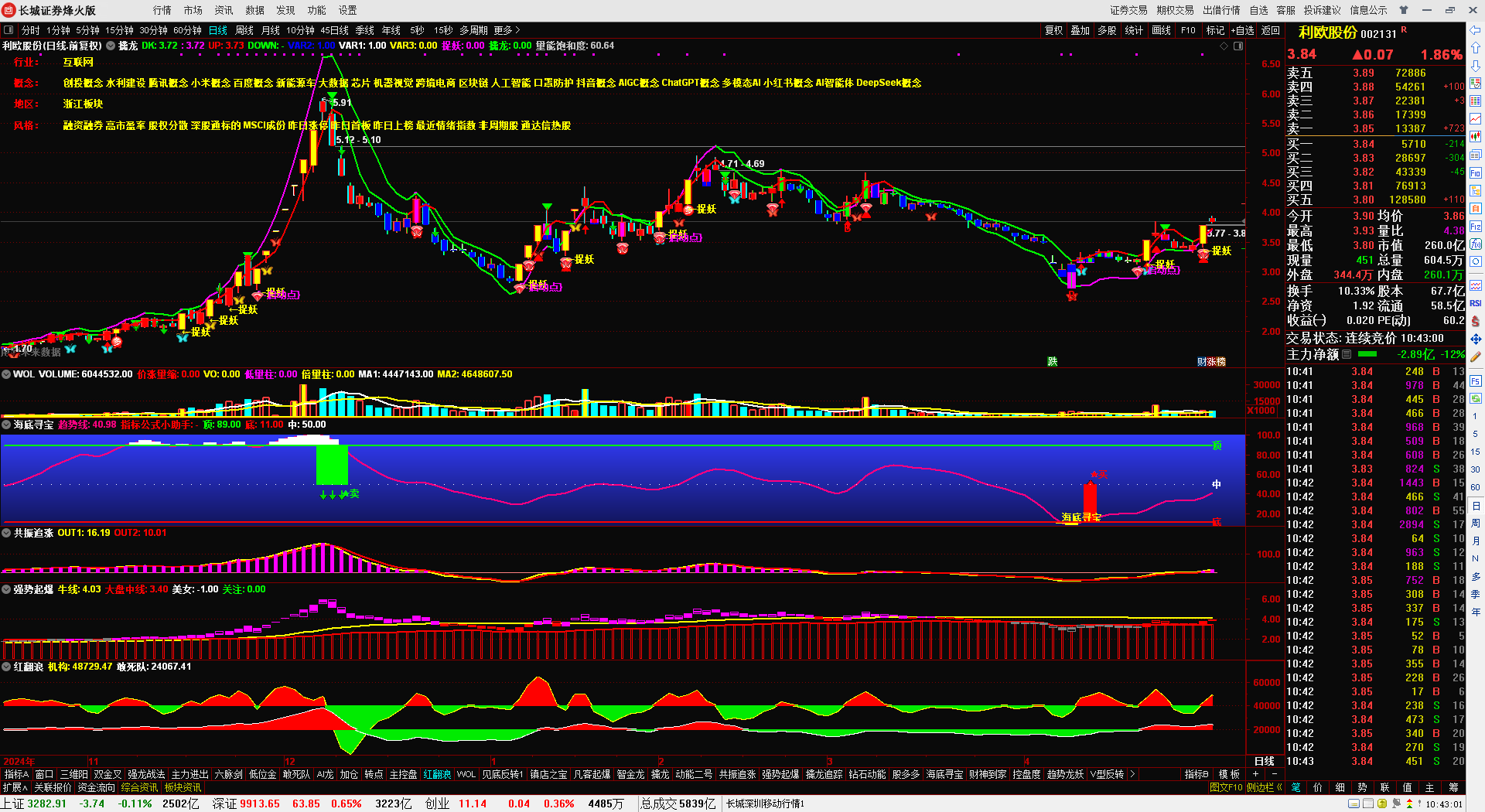
Task: Switch to 周线 weekly period tab
Action: (244, 30)
